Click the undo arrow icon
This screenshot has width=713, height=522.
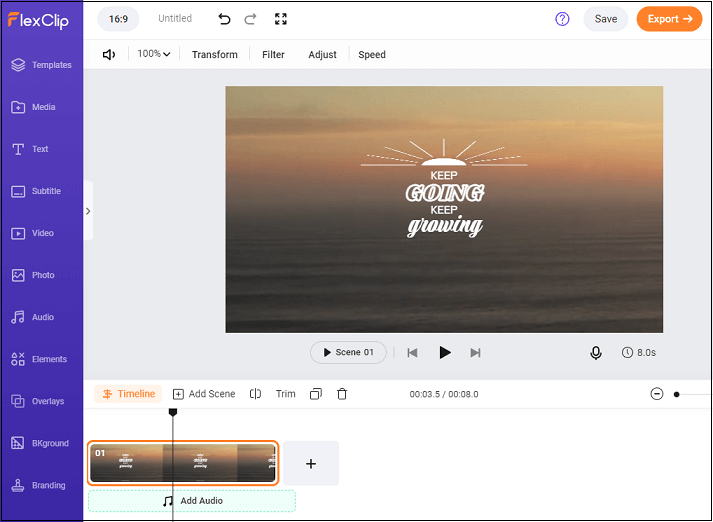[225, 19]
